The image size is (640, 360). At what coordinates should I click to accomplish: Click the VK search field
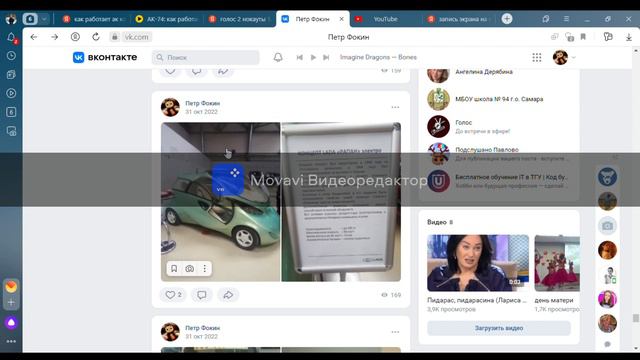[206, 58]
